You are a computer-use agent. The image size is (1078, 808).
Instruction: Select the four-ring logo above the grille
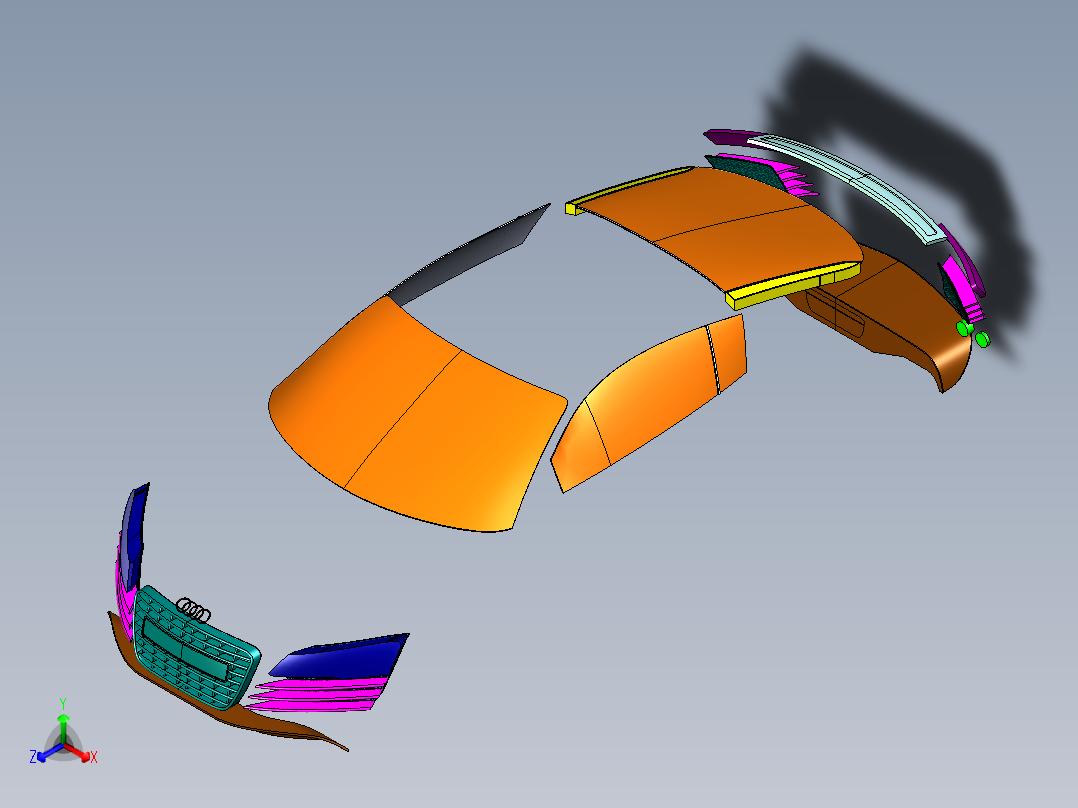pos(194,609)
